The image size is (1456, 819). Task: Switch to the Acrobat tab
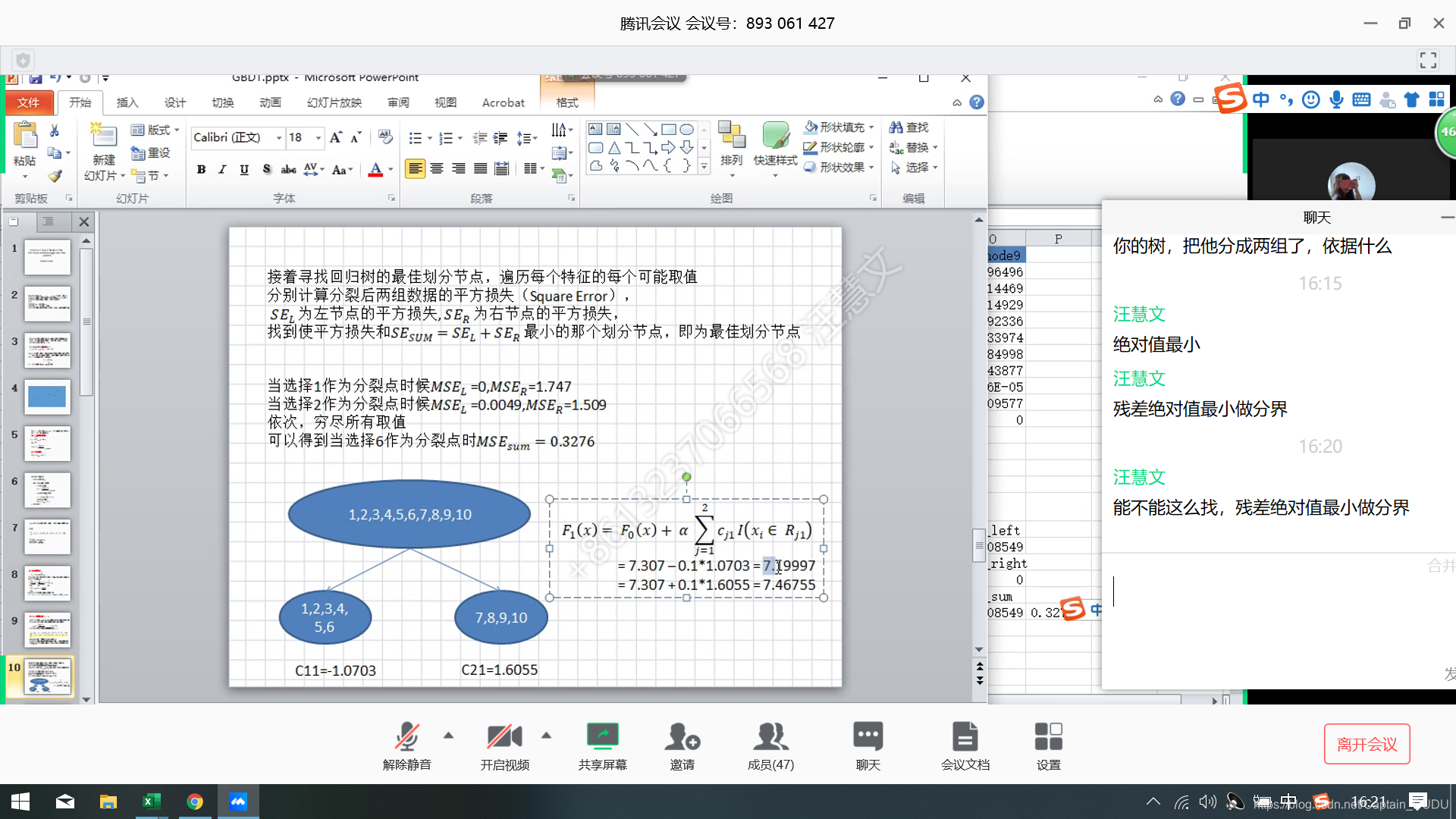pyautogui.click(x=503, y=102)
